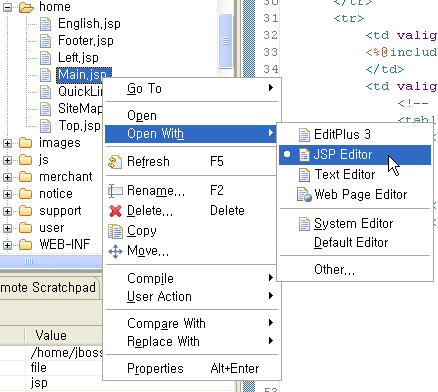Viewport: 438px width, 392px height.
Task: Click the EditPlus 3 document icon
Action: click(x=304, y=135)
